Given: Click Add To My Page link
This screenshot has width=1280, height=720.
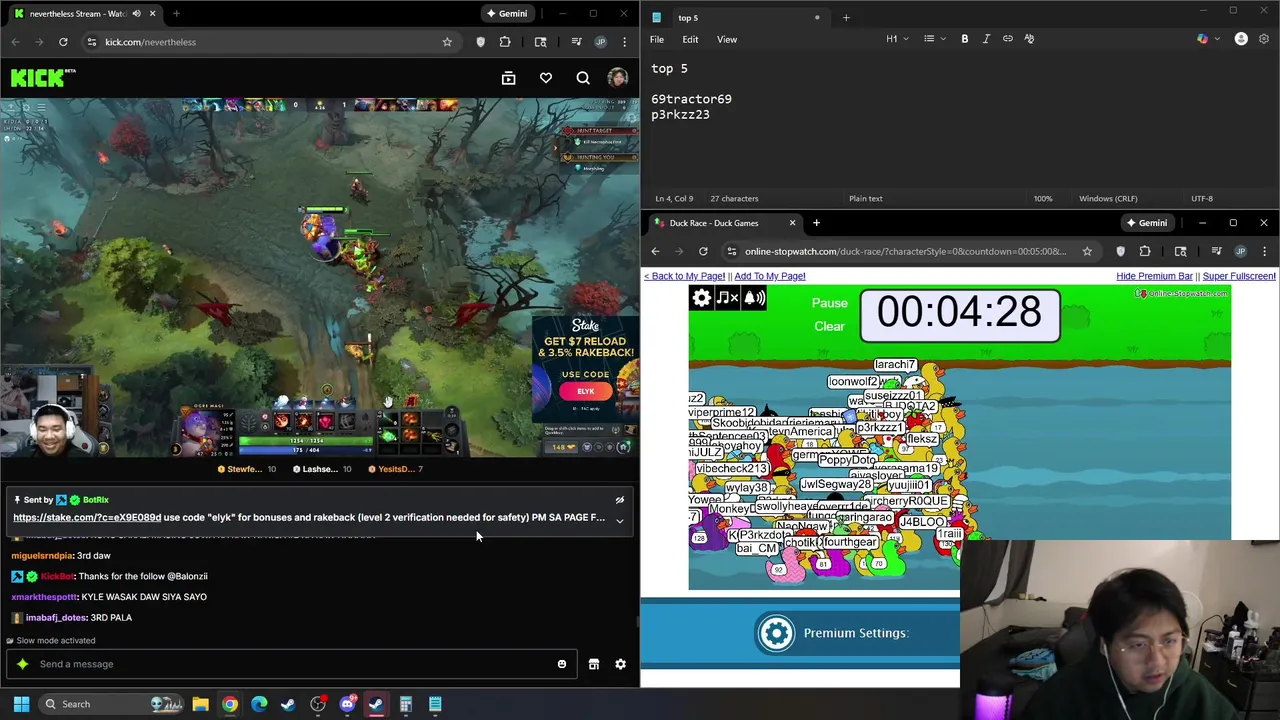Looking at the screenshot, I should (x=769, y=276).
